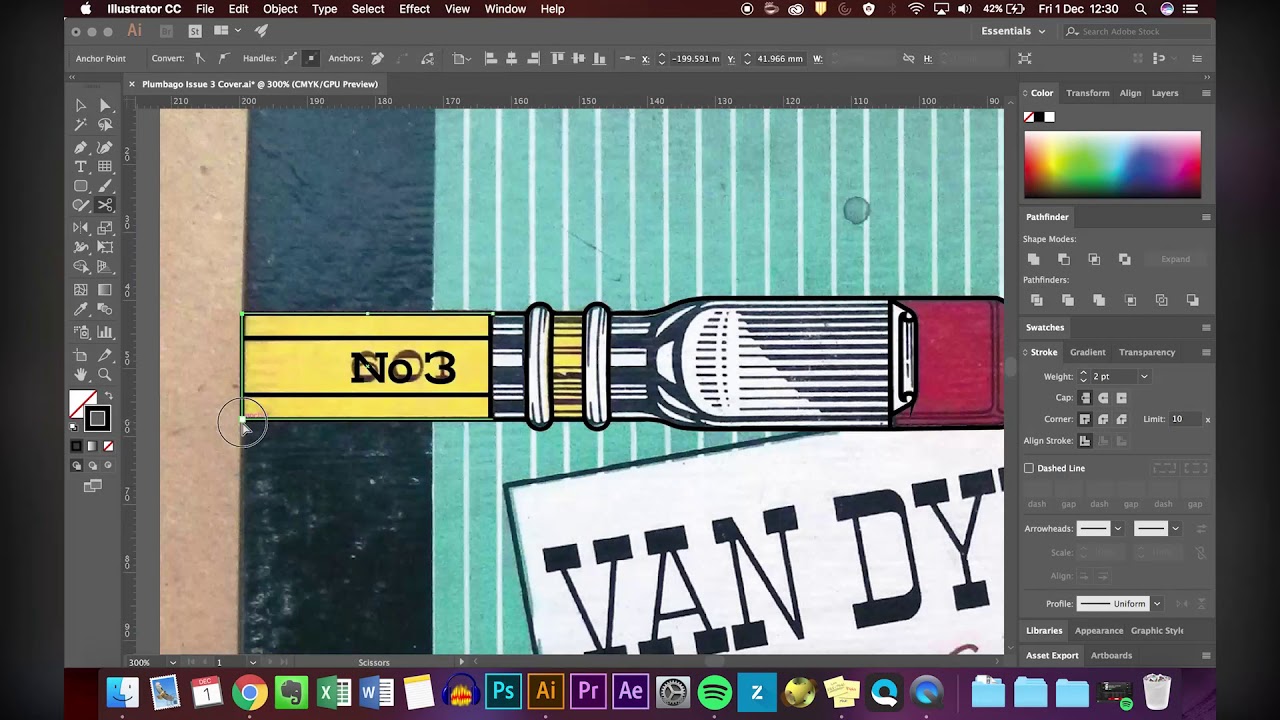This screenshot has width=1280, height=720.
Task: Open the Swatches panel options menu
Action: point(1206,327)
